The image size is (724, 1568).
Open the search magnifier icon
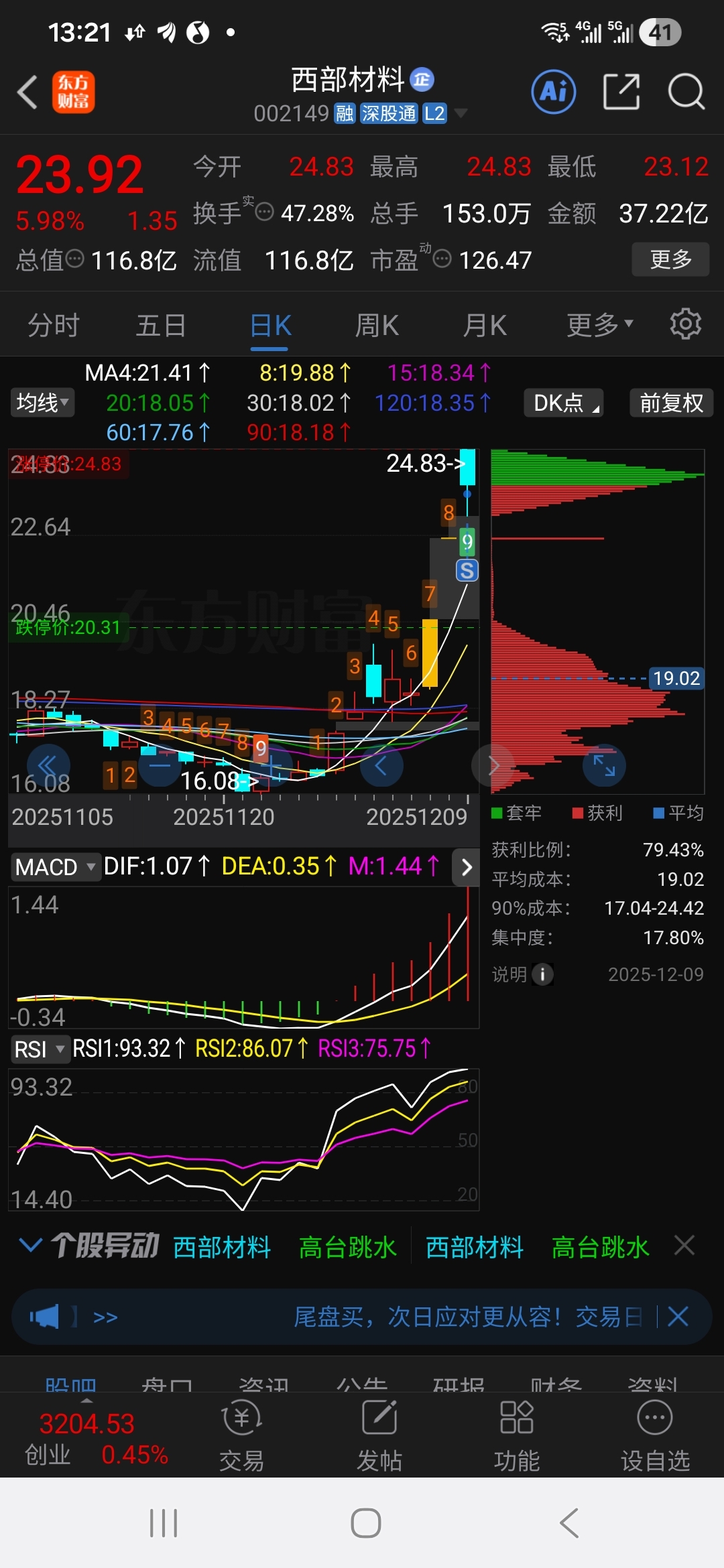(686, 91)
